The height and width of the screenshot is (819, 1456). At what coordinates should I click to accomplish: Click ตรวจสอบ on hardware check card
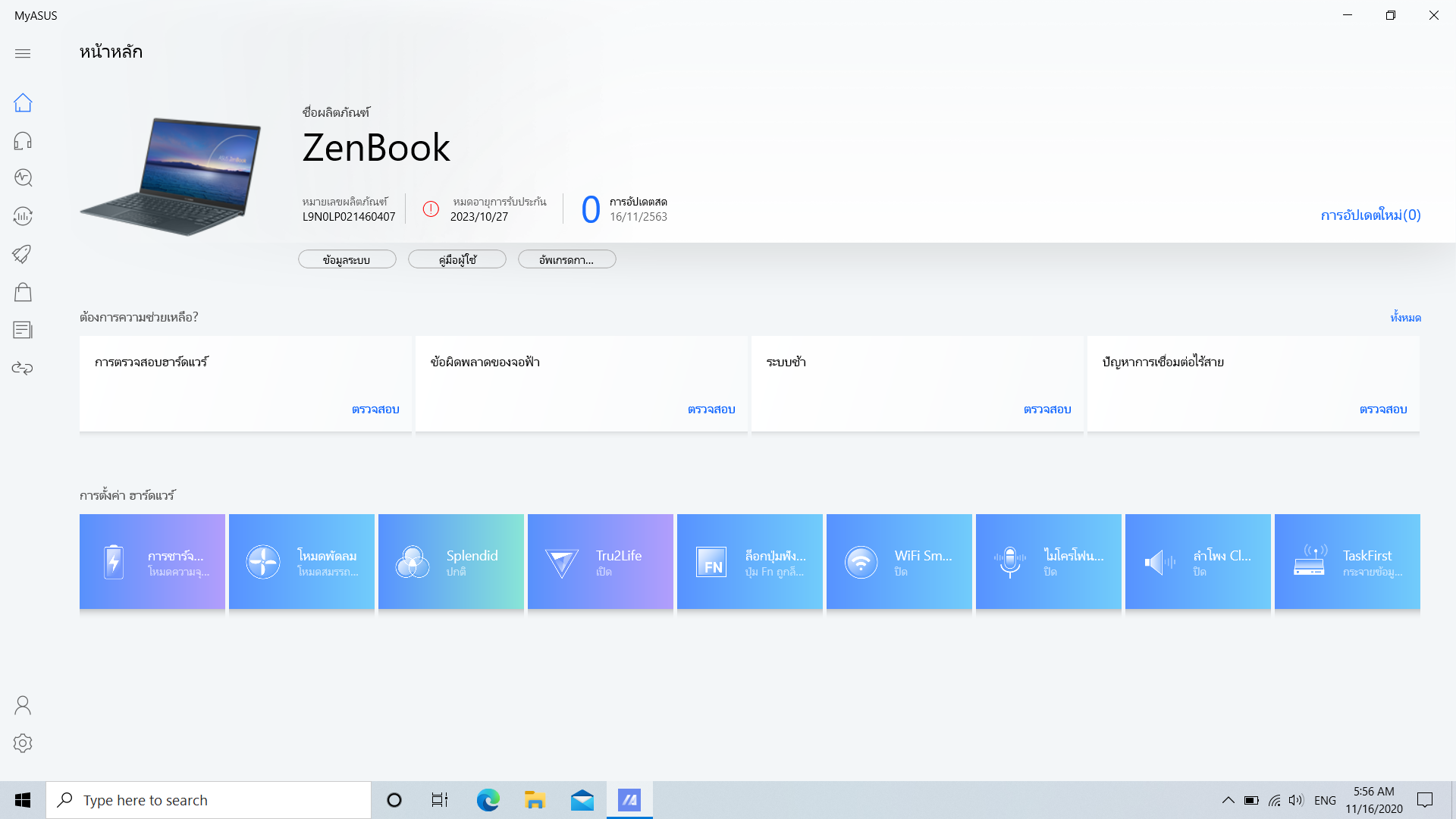[x=375, y=409]
